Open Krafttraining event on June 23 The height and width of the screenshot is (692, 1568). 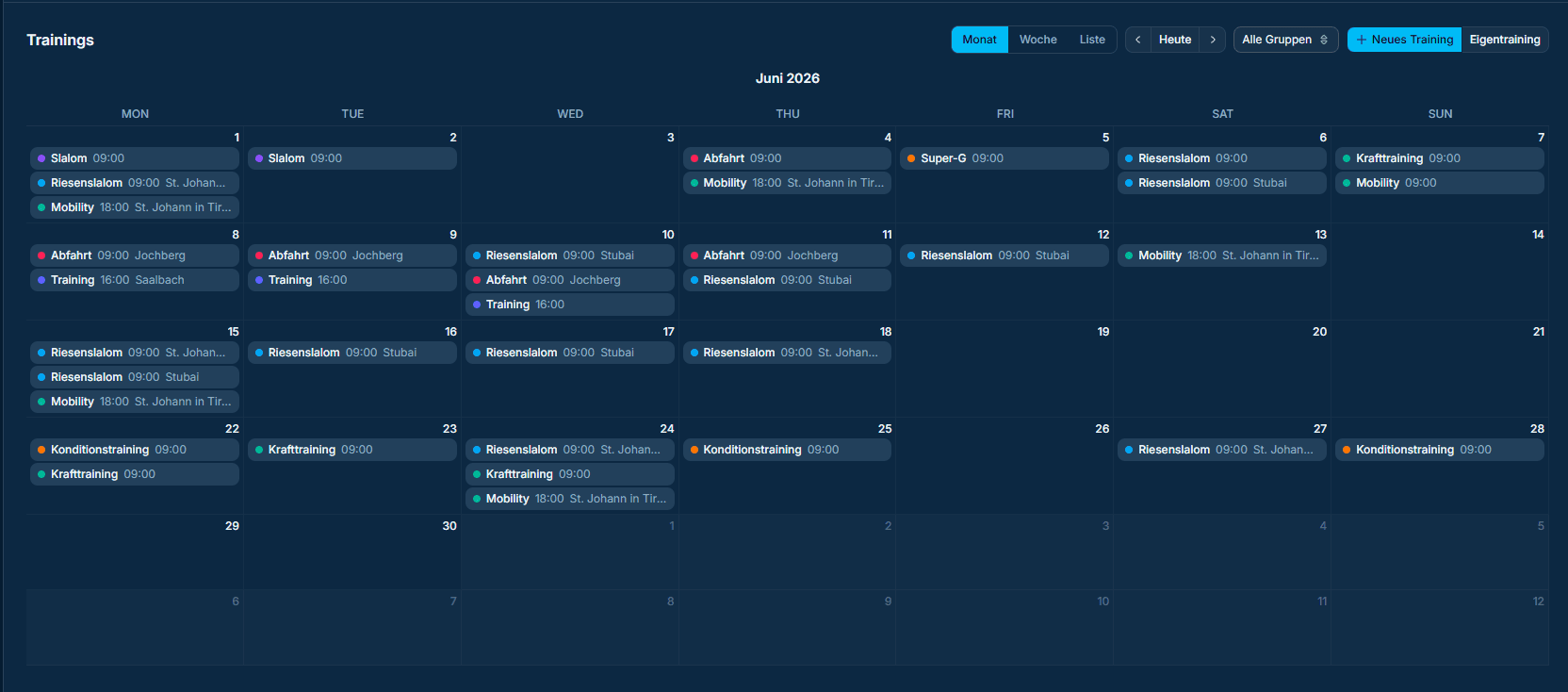pos(352,450)
